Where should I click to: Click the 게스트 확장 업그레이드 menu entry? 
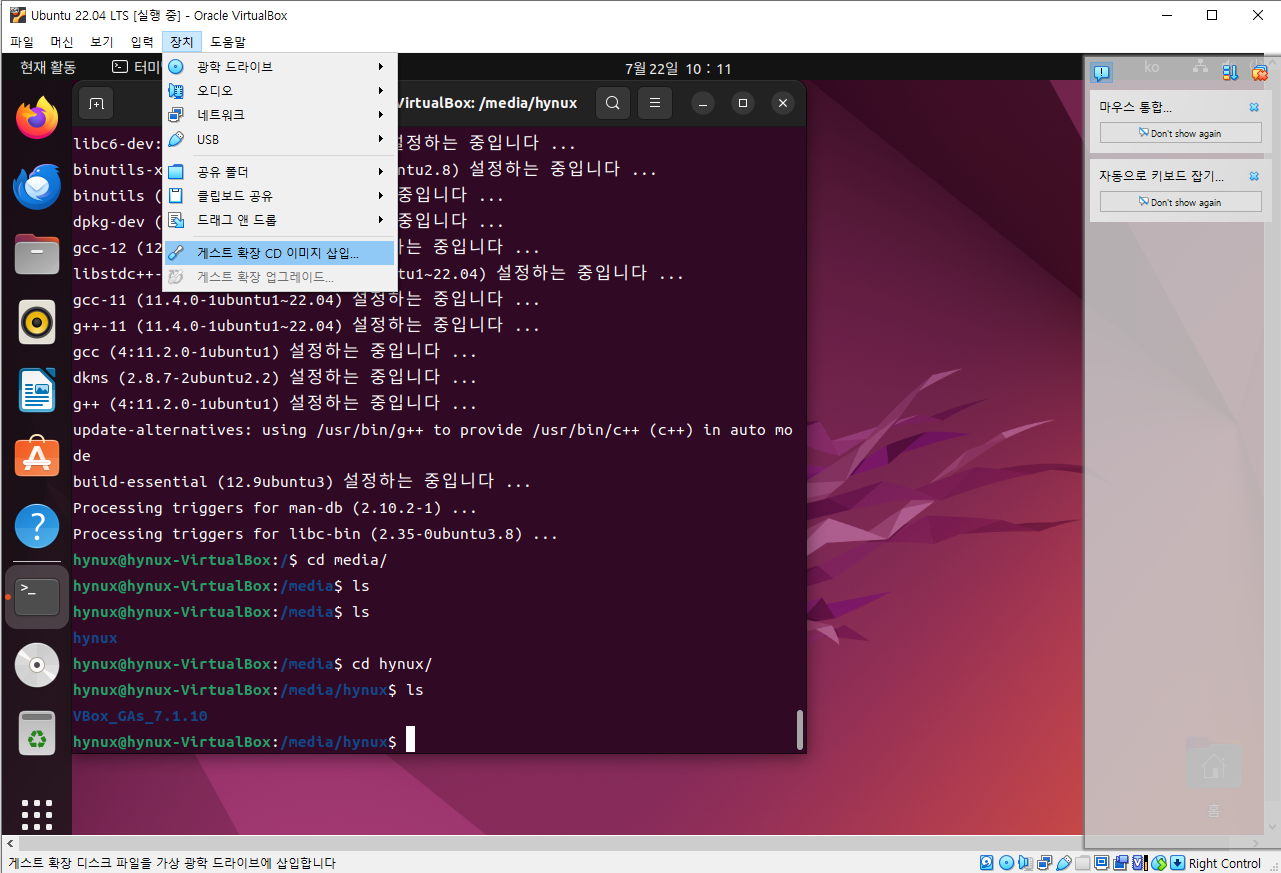[x=280, y=276]
